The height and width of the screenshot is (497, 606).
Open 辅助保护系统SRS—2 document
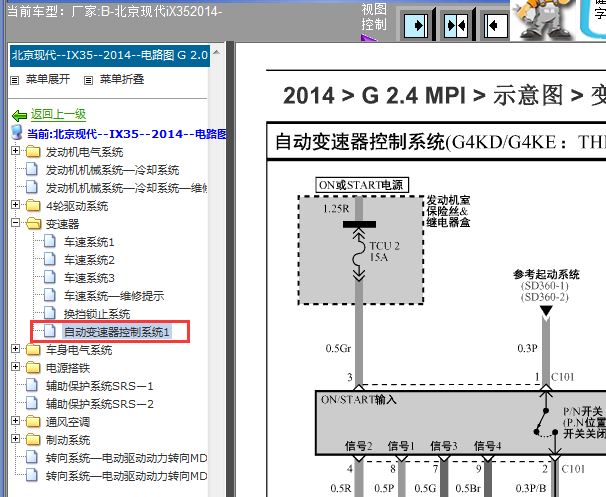100,404
